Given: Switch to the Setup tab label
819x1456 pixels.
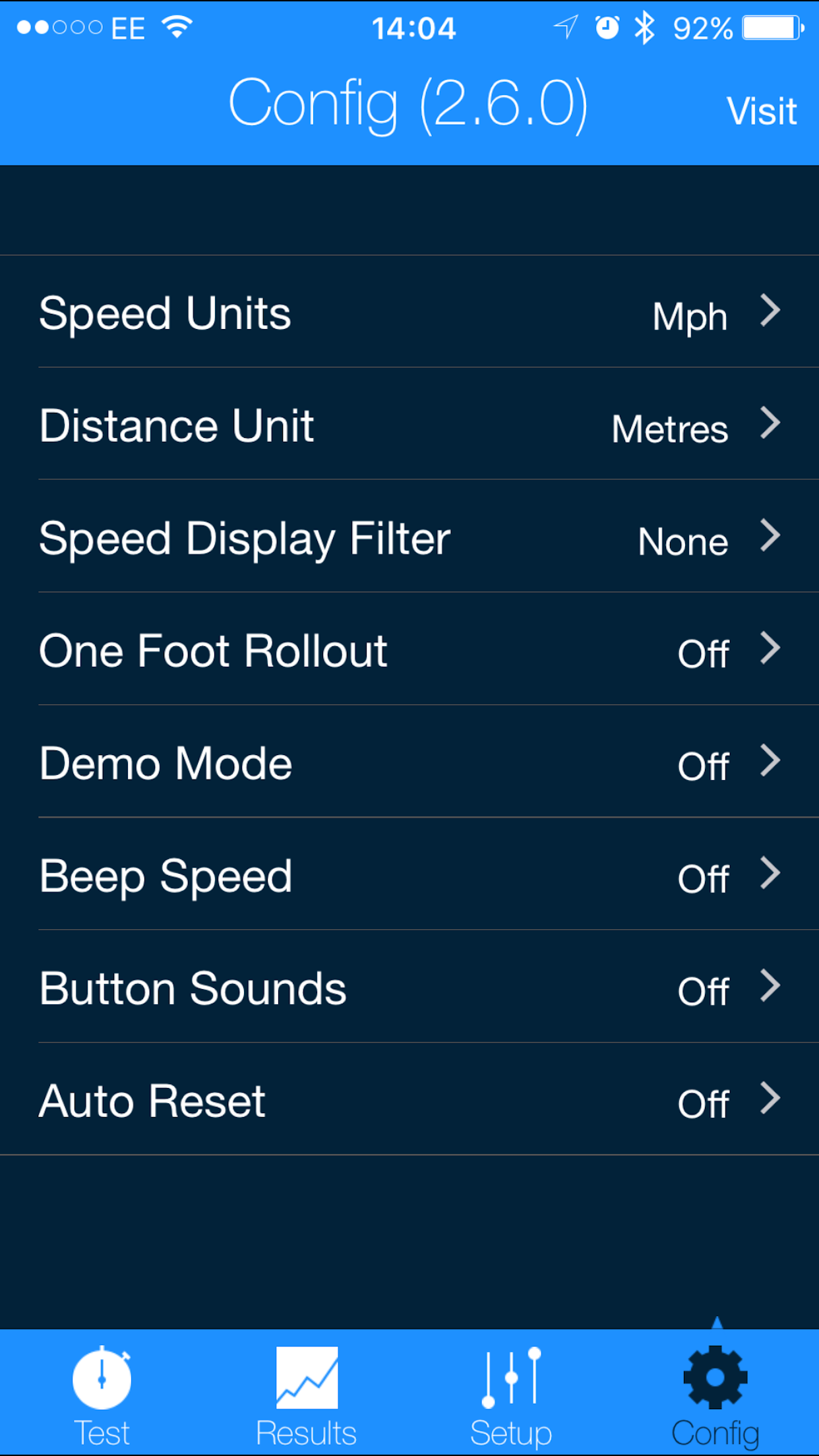Looking at the screenshot, I should coord(511,1433).
